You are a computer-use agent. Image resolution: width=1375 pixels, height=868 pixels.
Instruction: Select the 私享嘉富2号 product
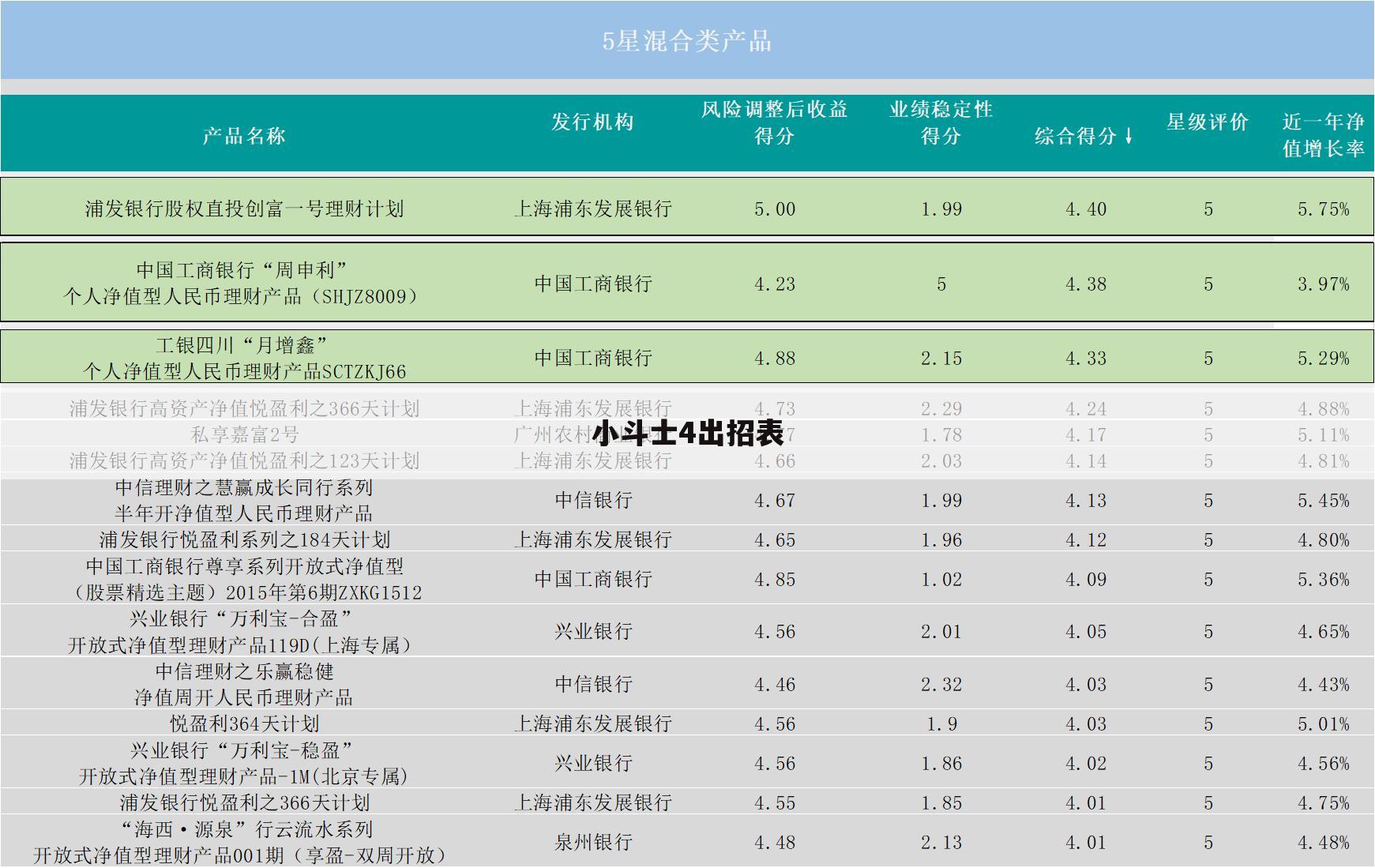coord(245,434)
